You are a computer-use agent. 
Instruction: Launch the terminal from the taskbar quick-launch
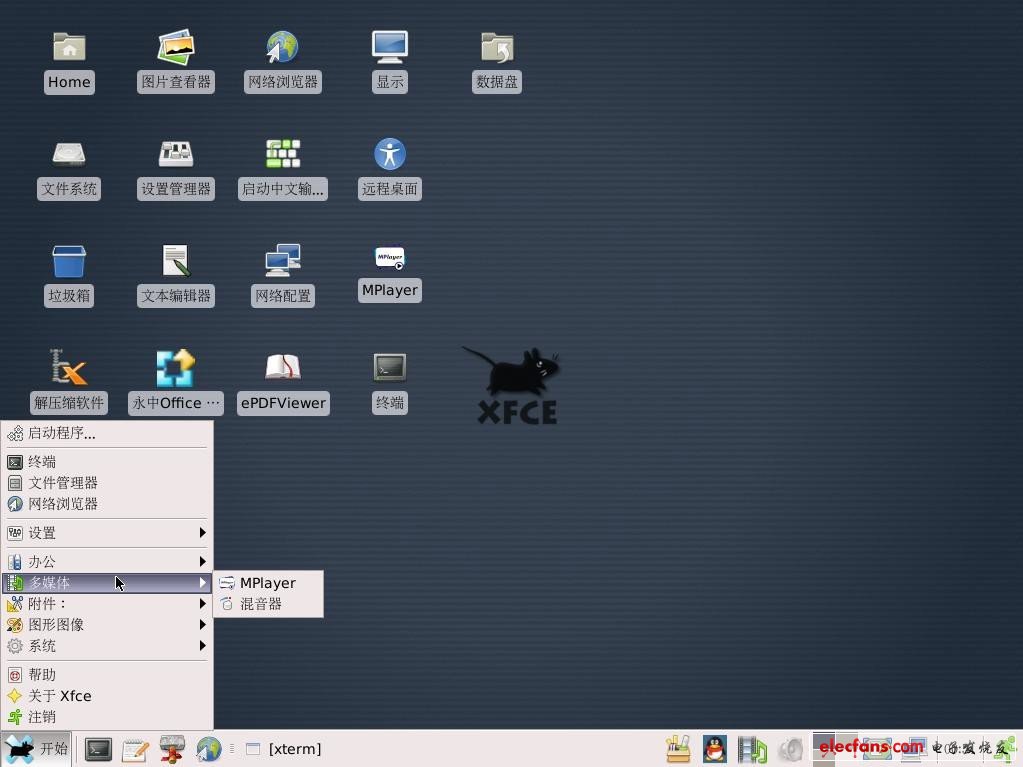click(97, 748)
